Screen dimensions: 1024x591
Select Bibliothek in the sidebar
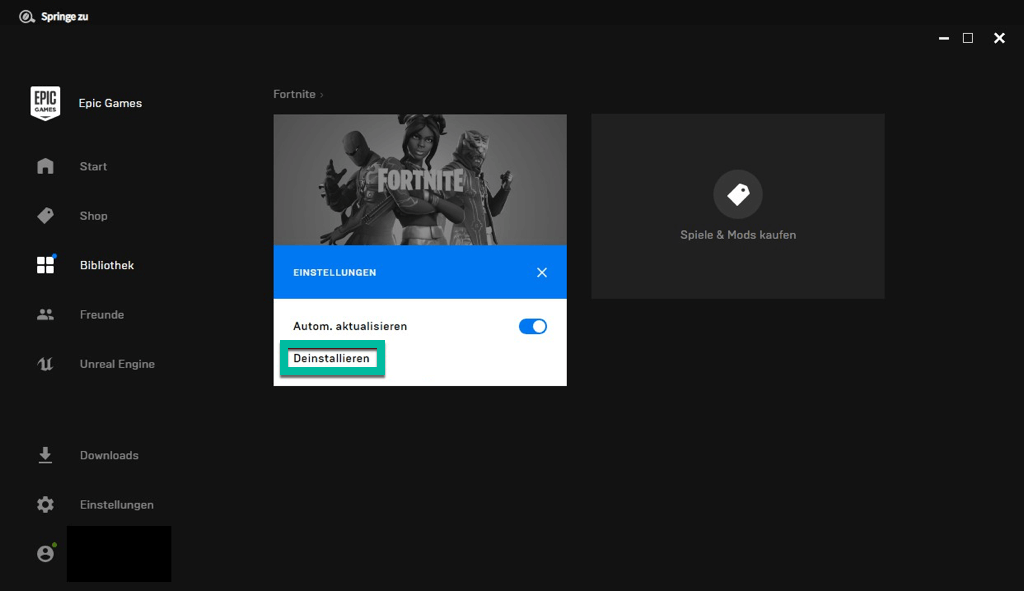click(107, 265)
